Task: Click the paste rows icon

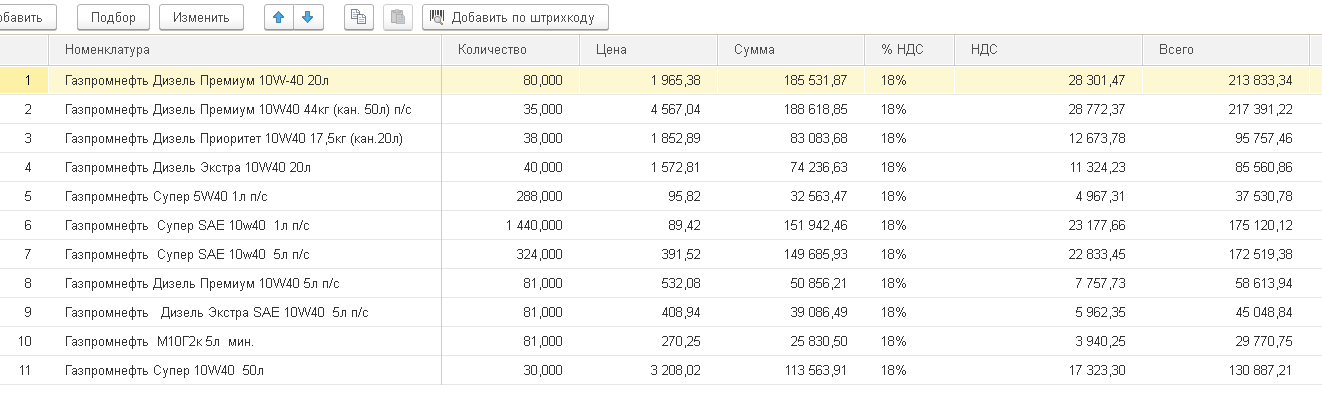Action: 398,17
